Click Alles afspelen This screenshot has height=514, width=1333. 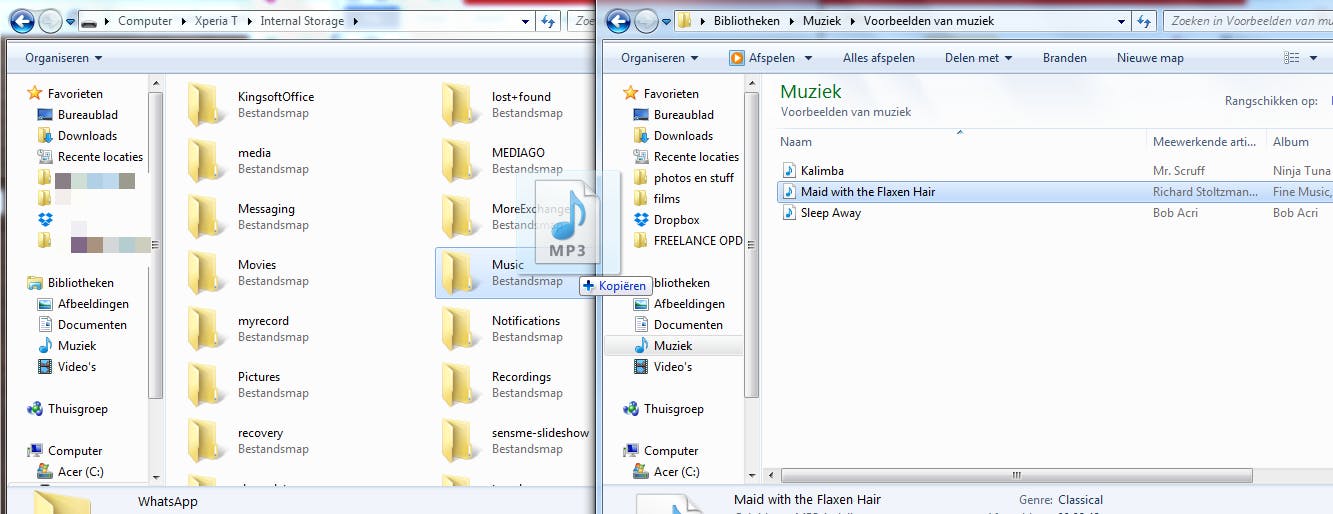[x=879, y=58]
